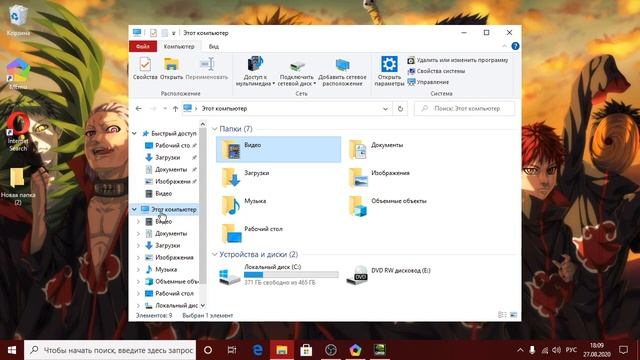Screen dimensions: 640x360
Task: Select Локальный диск (C:) drive
Action: pyautogui.click(x=279, y=275)
